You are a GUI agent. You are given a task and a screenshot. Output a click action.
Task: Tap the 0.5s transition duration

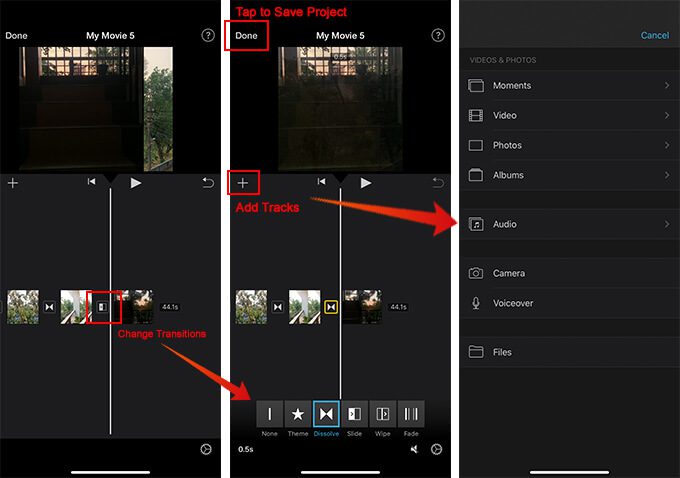(x=245, y=449)
